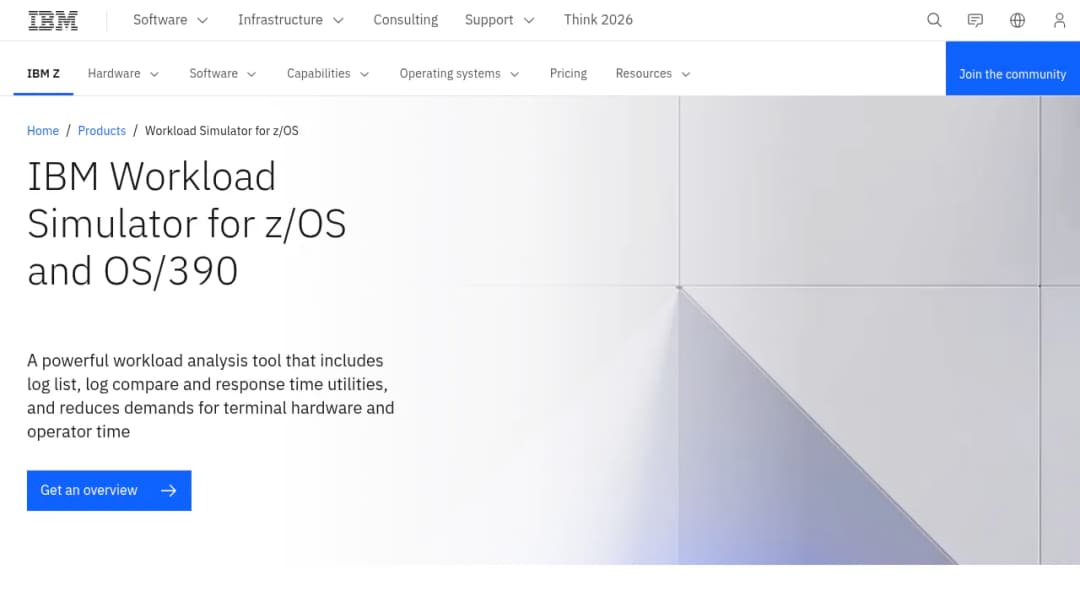Screen dimensions: 1080x608
Task: Open the search magnifier icon
Action: [934, 20]
